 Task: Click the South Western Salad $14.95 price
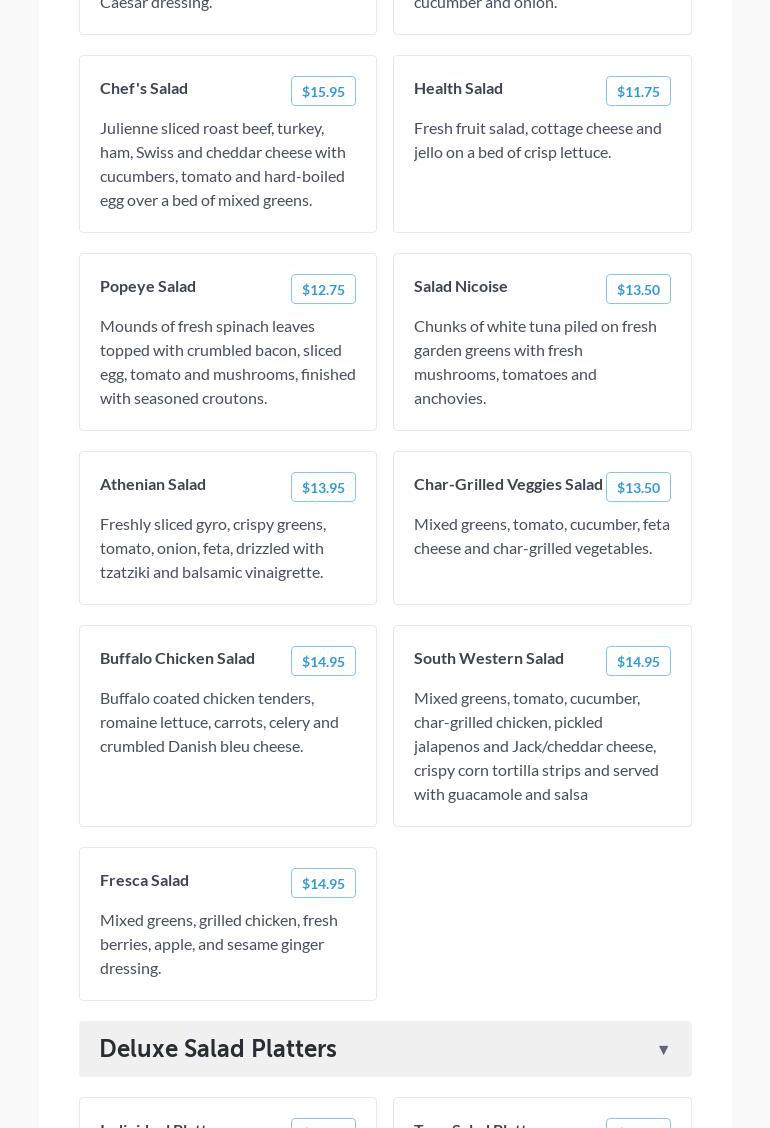click(638, 661)
